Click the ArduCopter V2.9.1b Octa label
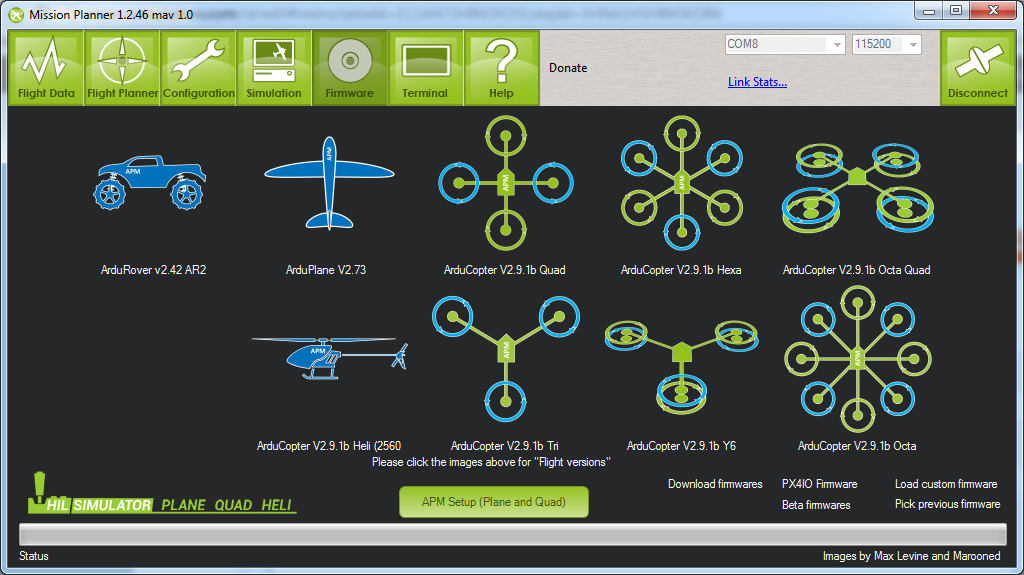 tap(857, 446)
